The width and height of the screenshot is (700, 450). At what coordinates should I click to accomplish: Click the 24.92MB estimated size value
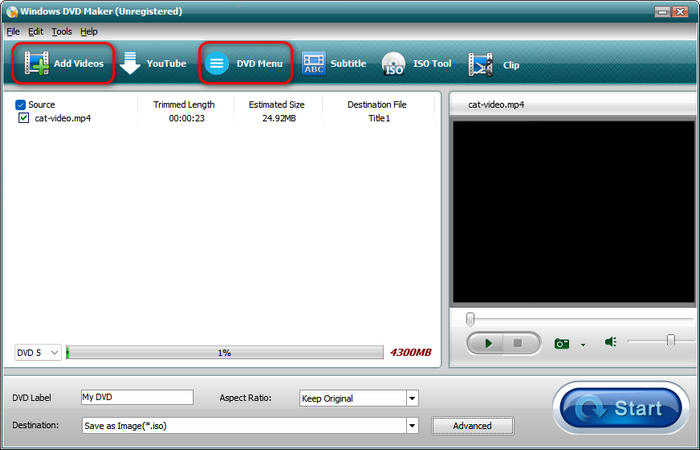pyautogui.click(x=279, y=118)
